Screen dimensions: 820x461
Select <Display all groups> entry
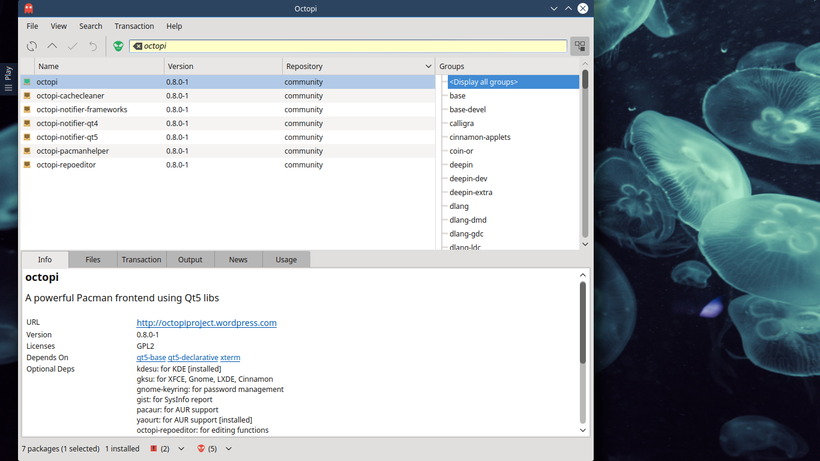point(513,82)
